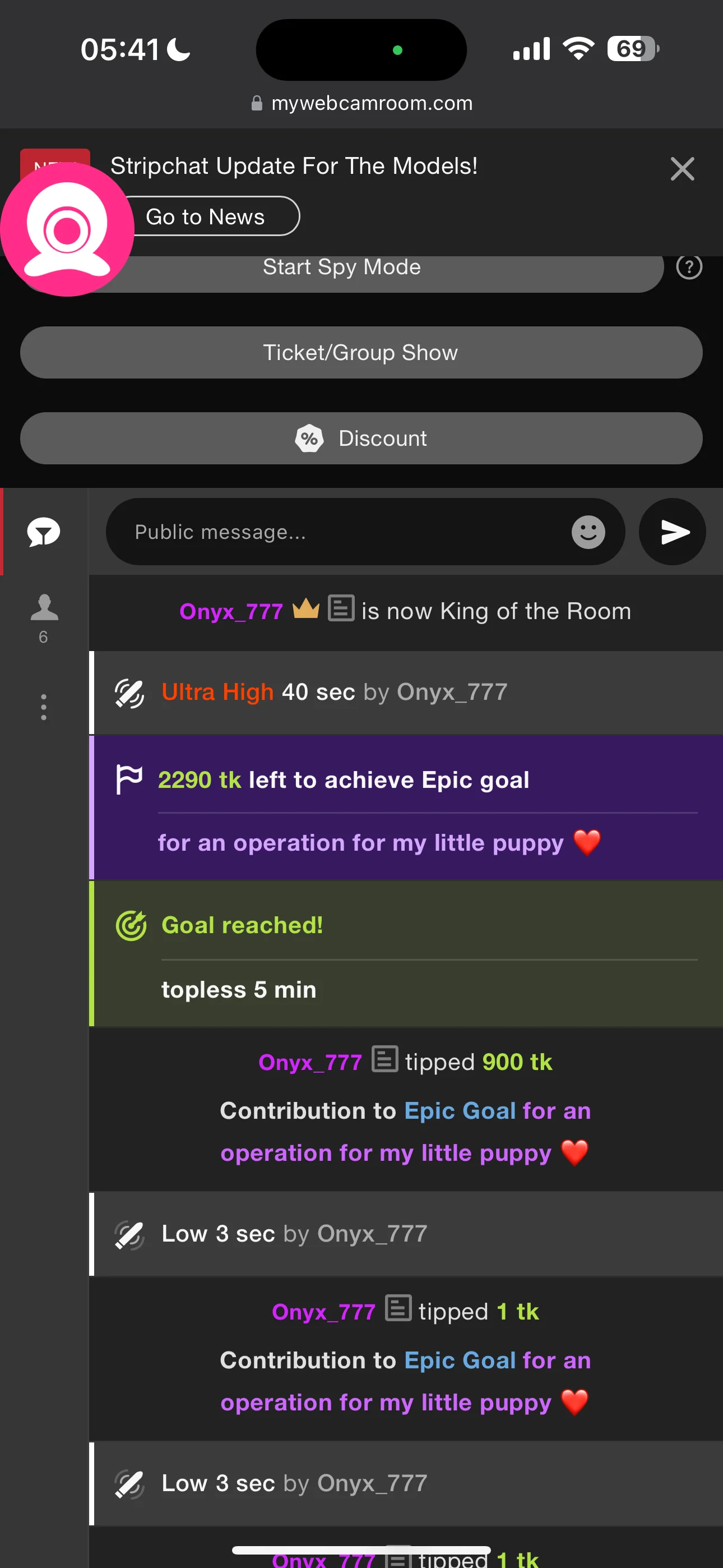Open Onyx_777 profile in King announcement
Image resolution: width=723 pixels, height=1568 pixels.
(x=231, y=611)
